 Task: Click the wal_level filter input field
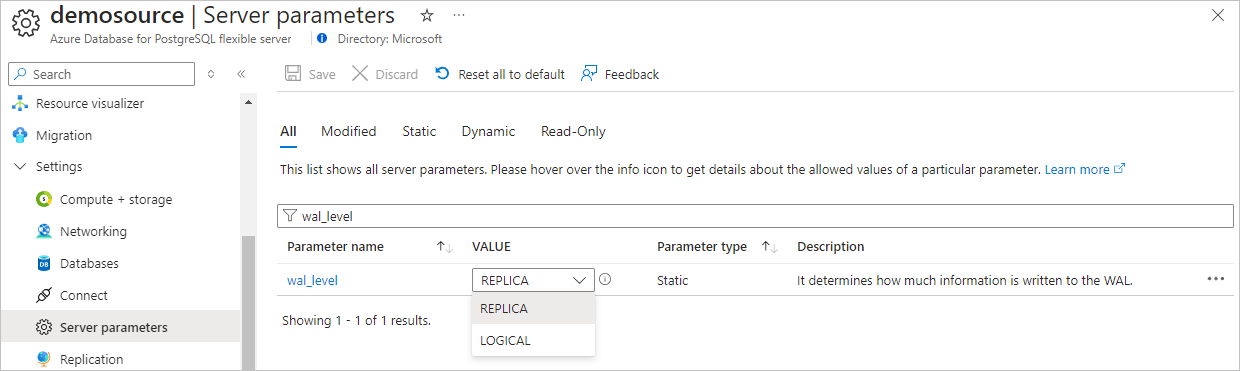[x=755, y=215]
